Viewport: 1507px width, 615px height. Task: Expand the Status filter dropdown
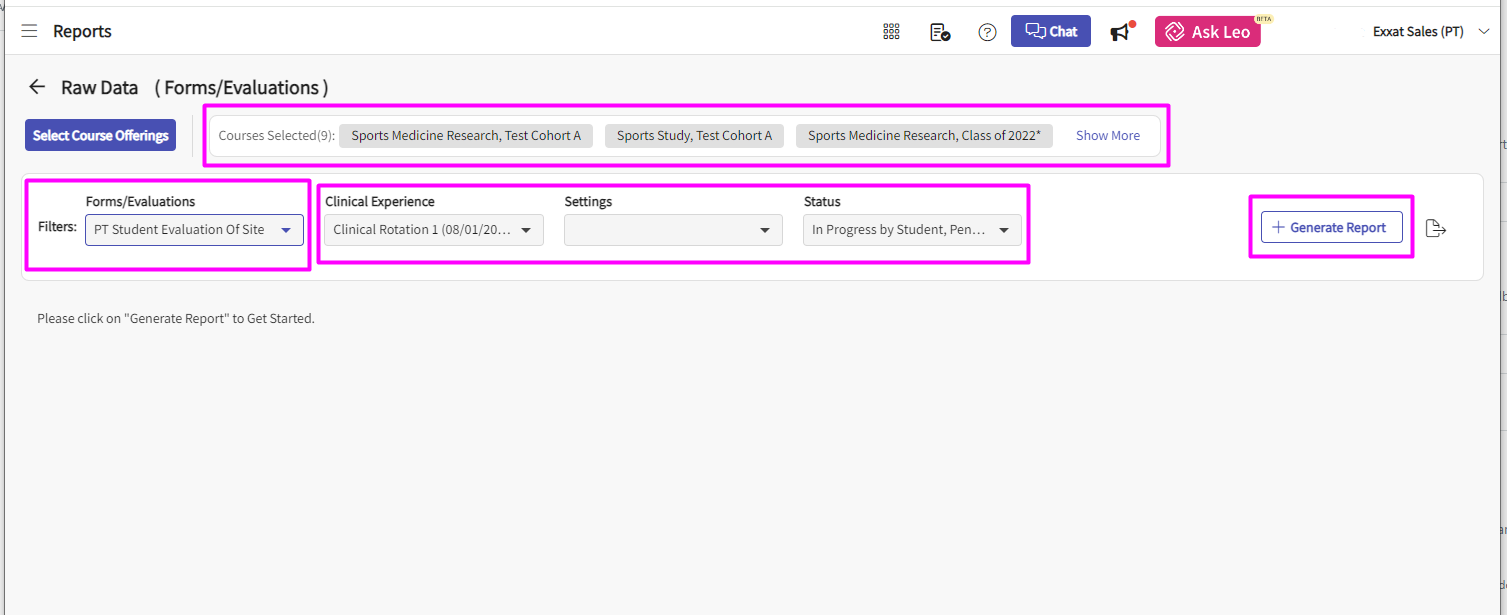pyautogui.click(x=912, y=230)
